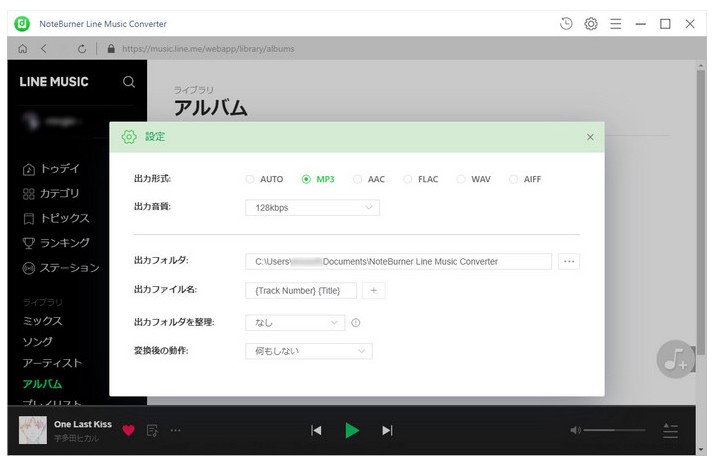This screenshot has height=464, width=716.
Task: Browse output folder with the ... button
Action: pos(569,262)
